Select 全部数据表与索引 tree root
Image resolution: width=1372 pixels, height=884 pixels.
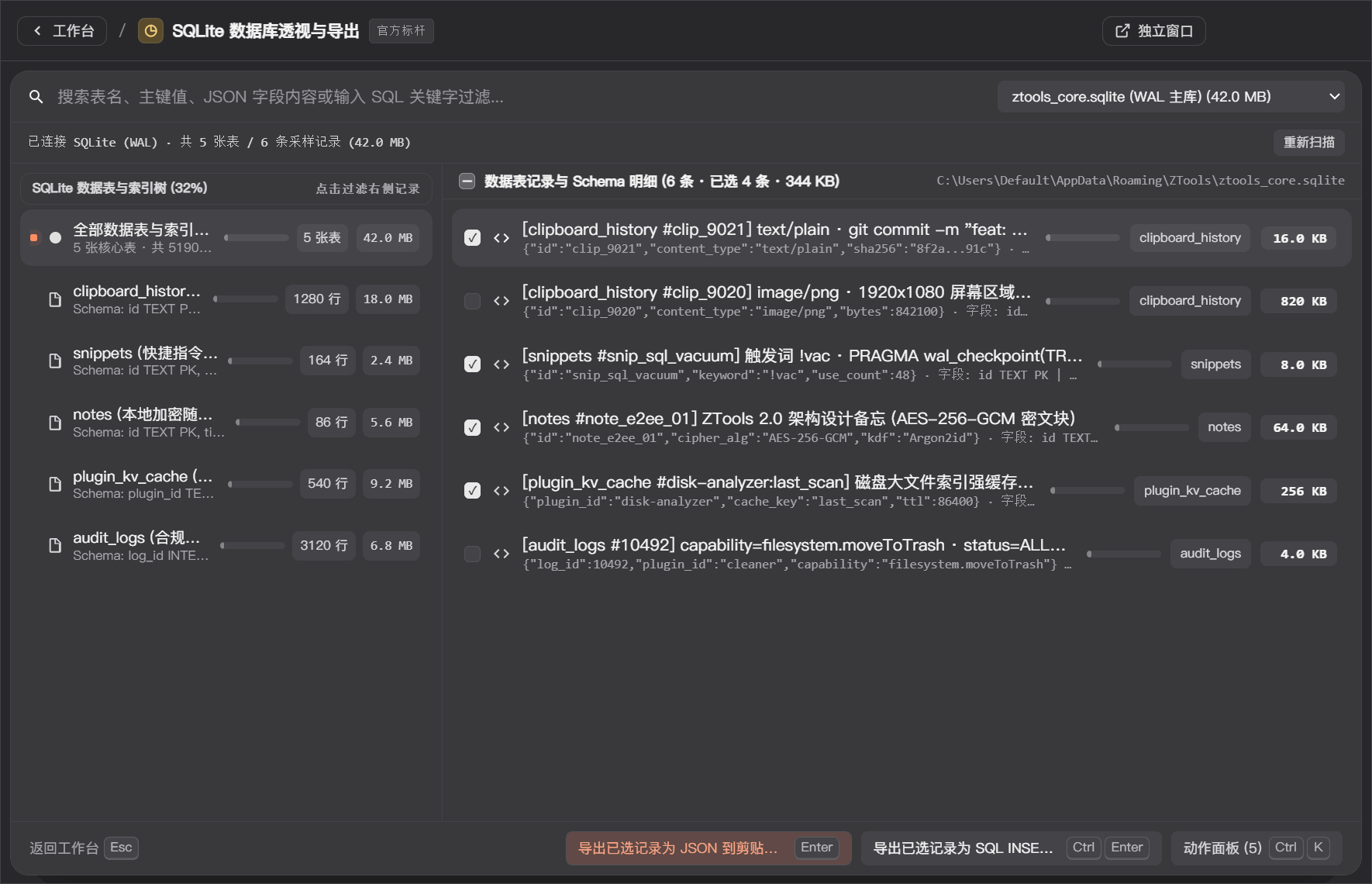pos(226,238)
